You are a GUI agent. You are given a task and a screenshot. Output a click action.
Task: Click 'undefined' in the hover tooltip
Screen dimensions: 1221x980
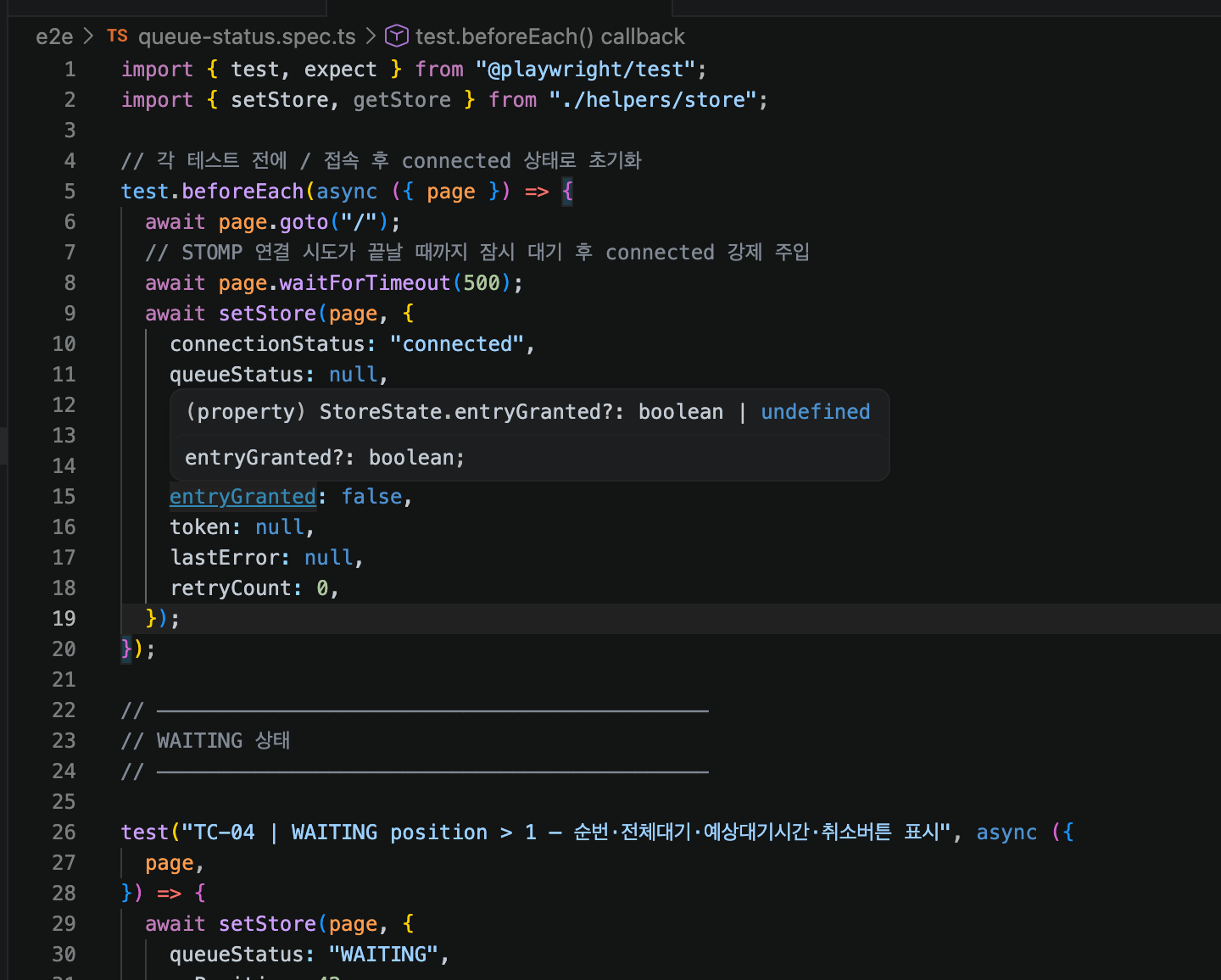click(x=815, y=412)
